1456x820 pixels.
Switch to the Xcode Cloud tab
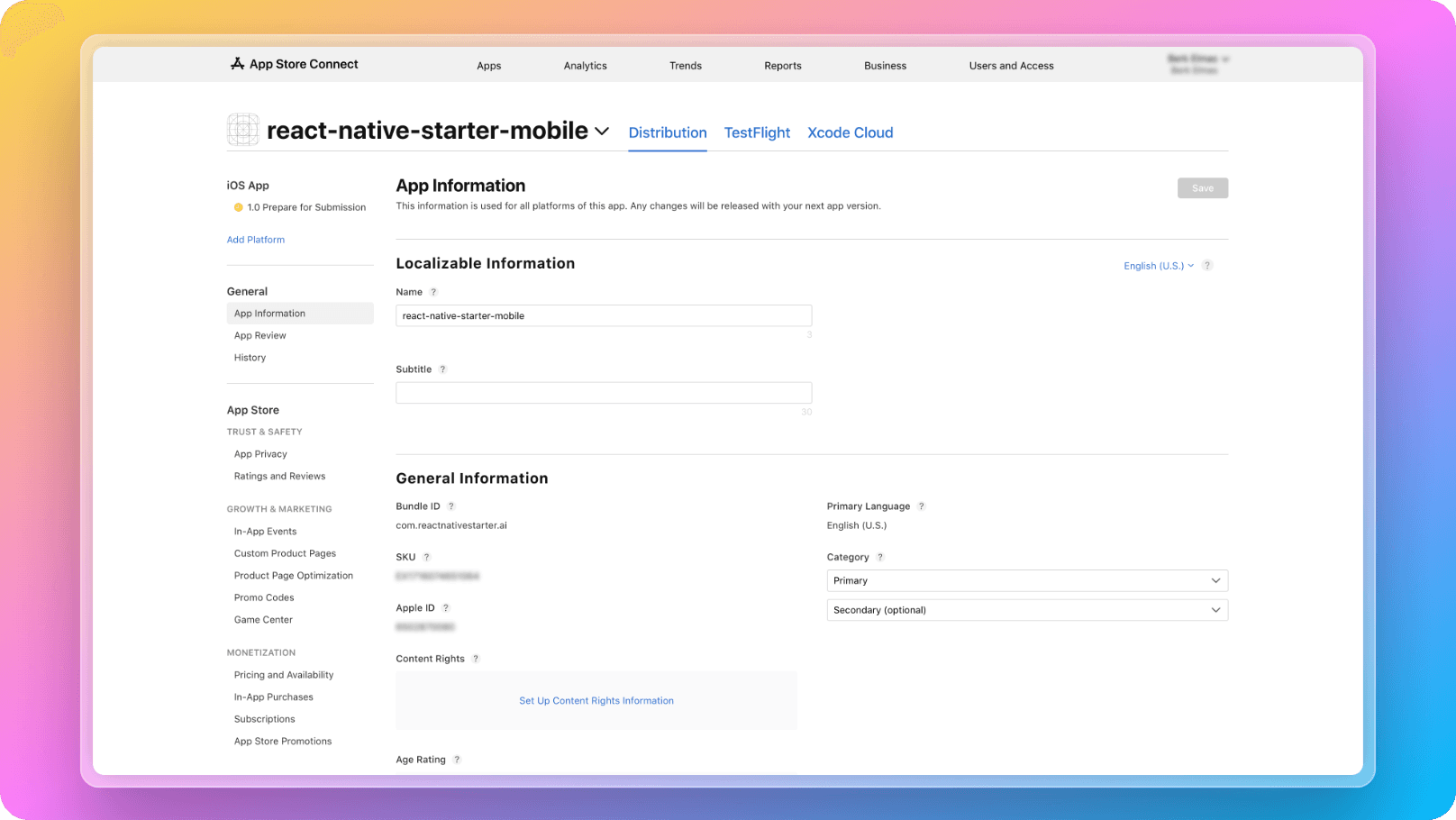click(851, 132)
